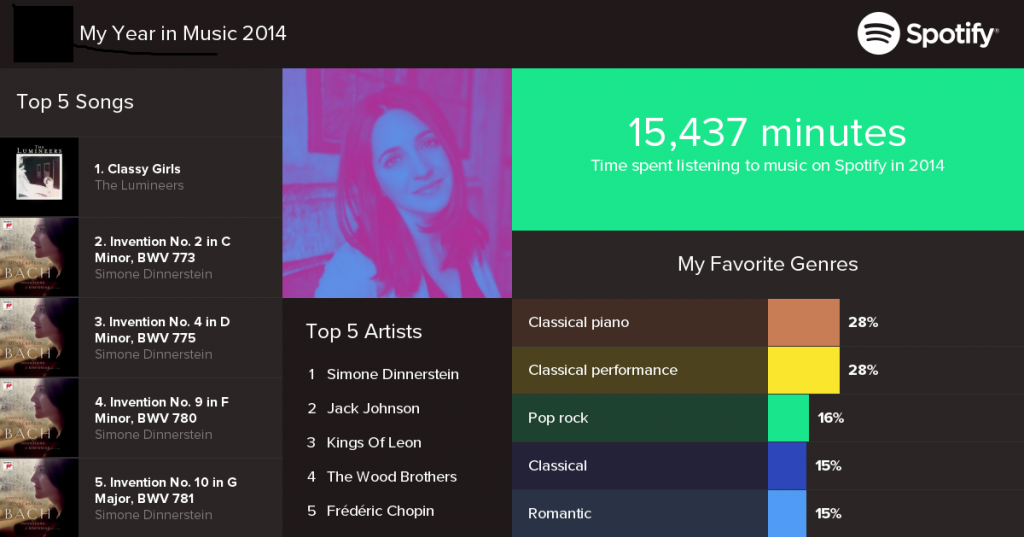
Task: Select Invention No. 2 in C Minor, BWV 773
Action: point(162,250)
